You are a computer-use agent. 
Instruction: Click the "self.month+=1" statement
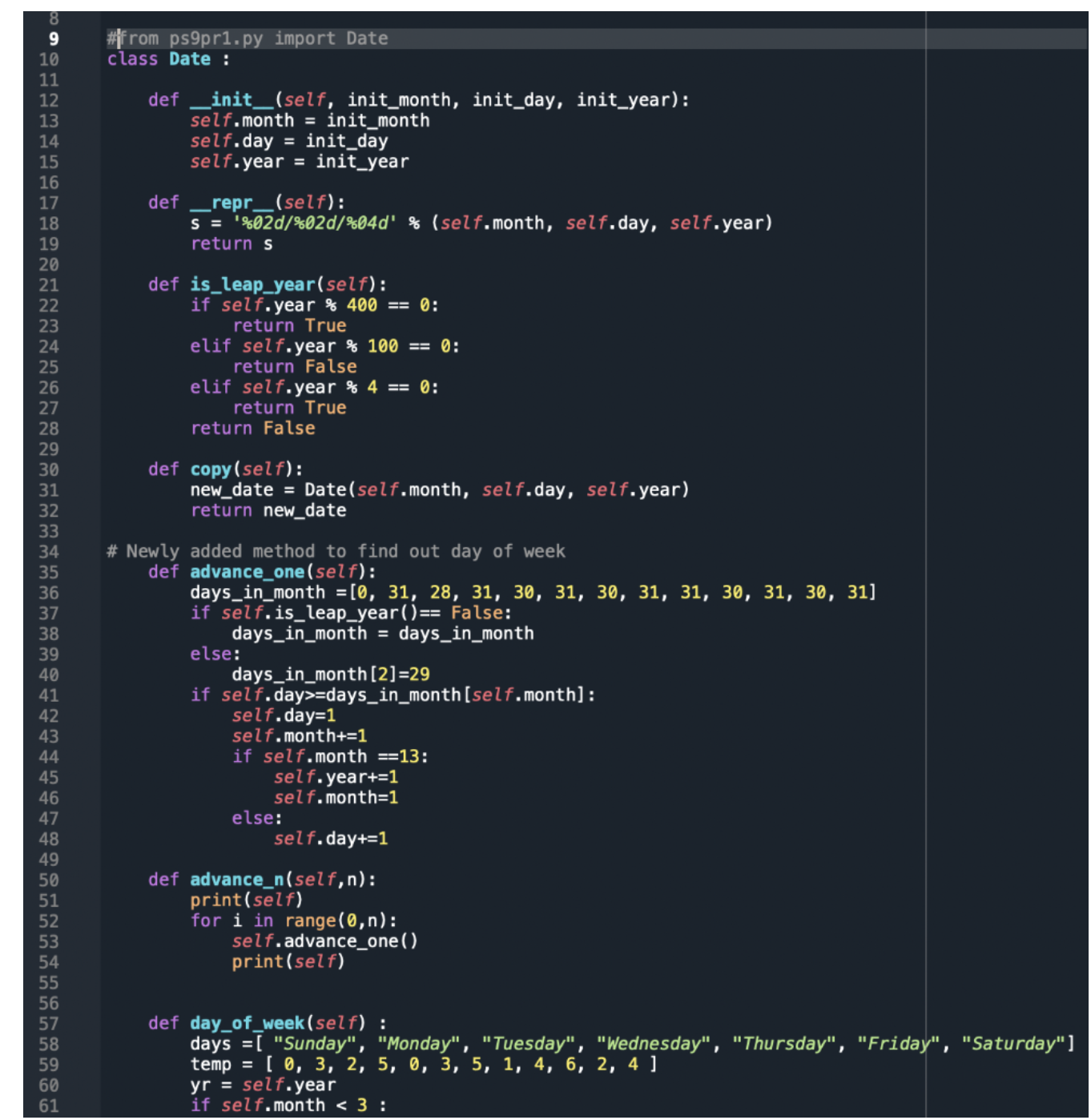tap(300, 736)
